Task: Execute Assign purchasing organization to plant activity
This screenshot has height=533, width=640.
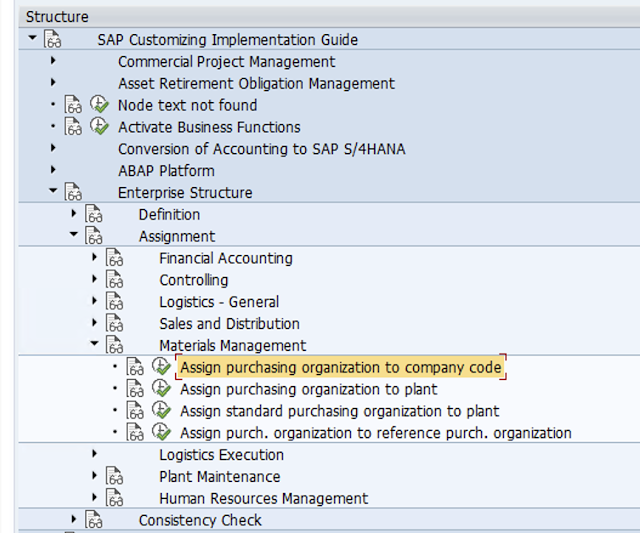Action: click(161, 388)
